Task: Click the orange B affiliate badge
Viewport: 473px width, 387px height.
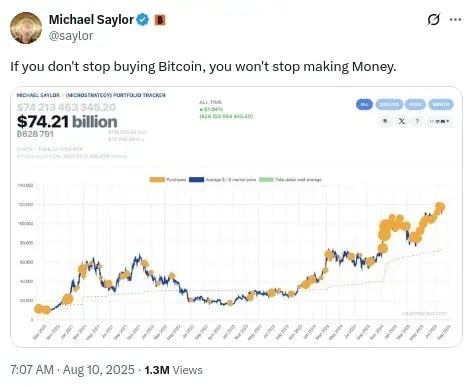Action: click(x=160, y=20)
